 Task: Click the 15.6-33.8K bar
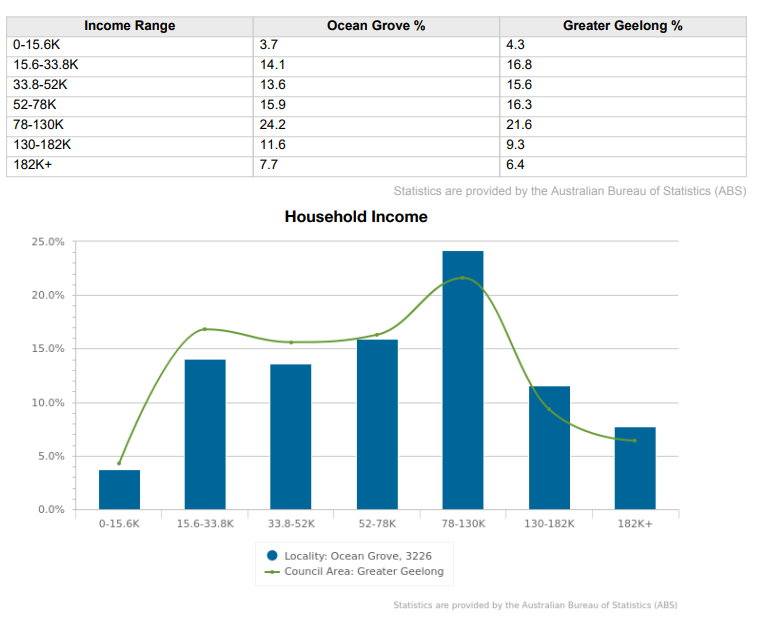205,434
